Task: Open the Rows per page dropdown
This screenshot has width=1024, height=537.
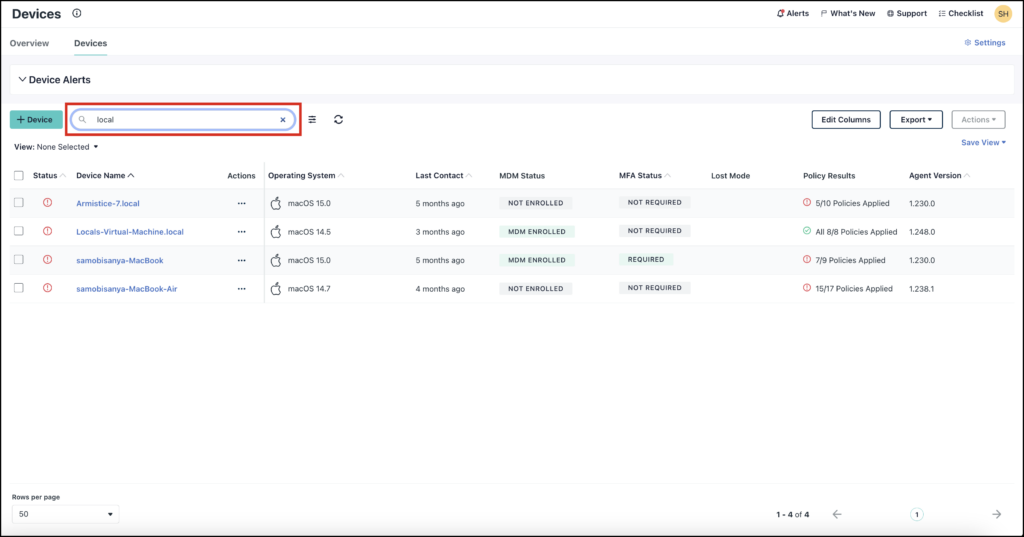Action: pos(65,514)
